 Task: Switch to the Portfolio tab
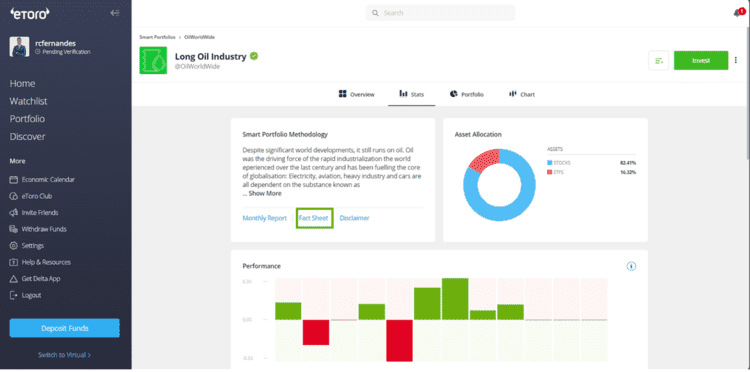coord(467,94)
